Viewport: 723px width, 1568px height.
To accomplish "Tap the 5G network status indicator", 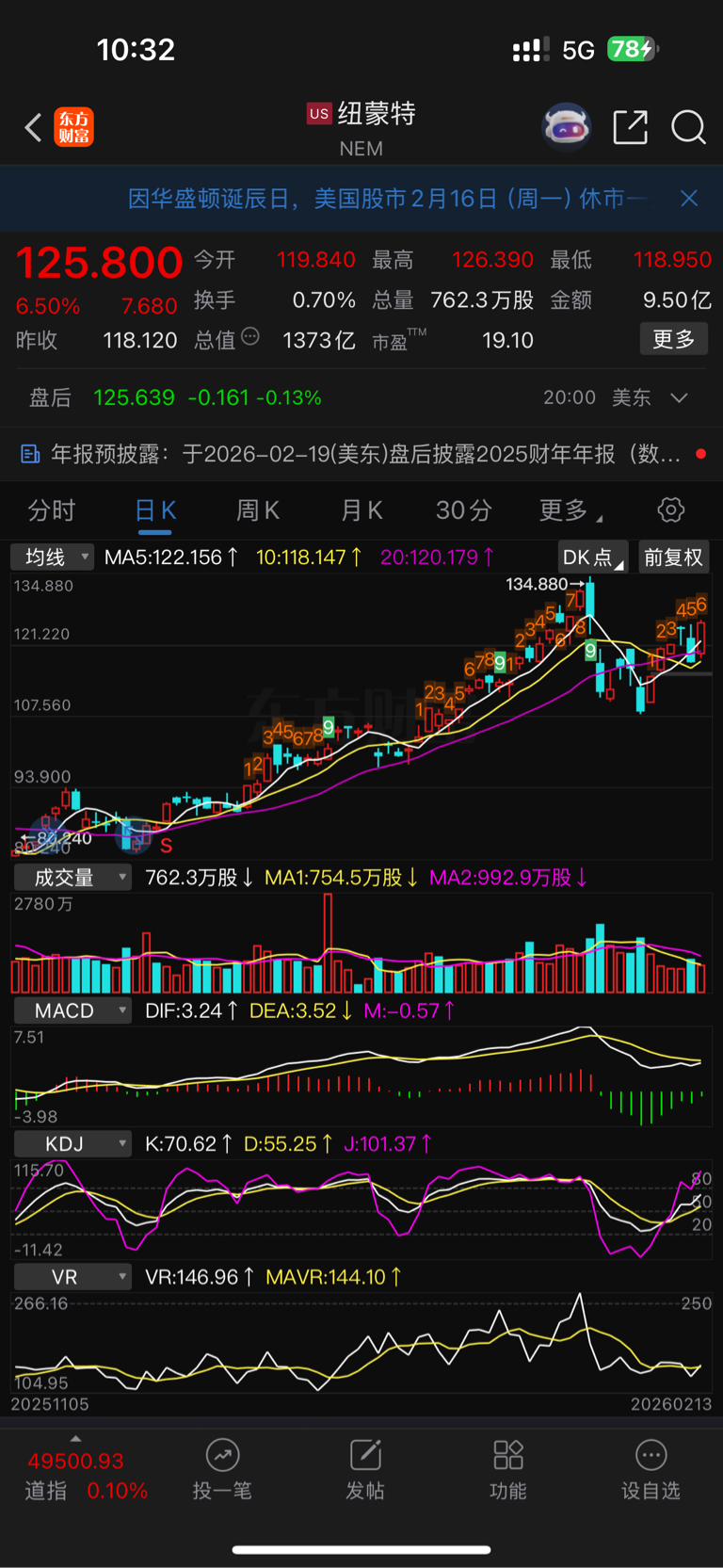I will (x=578, y=50).
